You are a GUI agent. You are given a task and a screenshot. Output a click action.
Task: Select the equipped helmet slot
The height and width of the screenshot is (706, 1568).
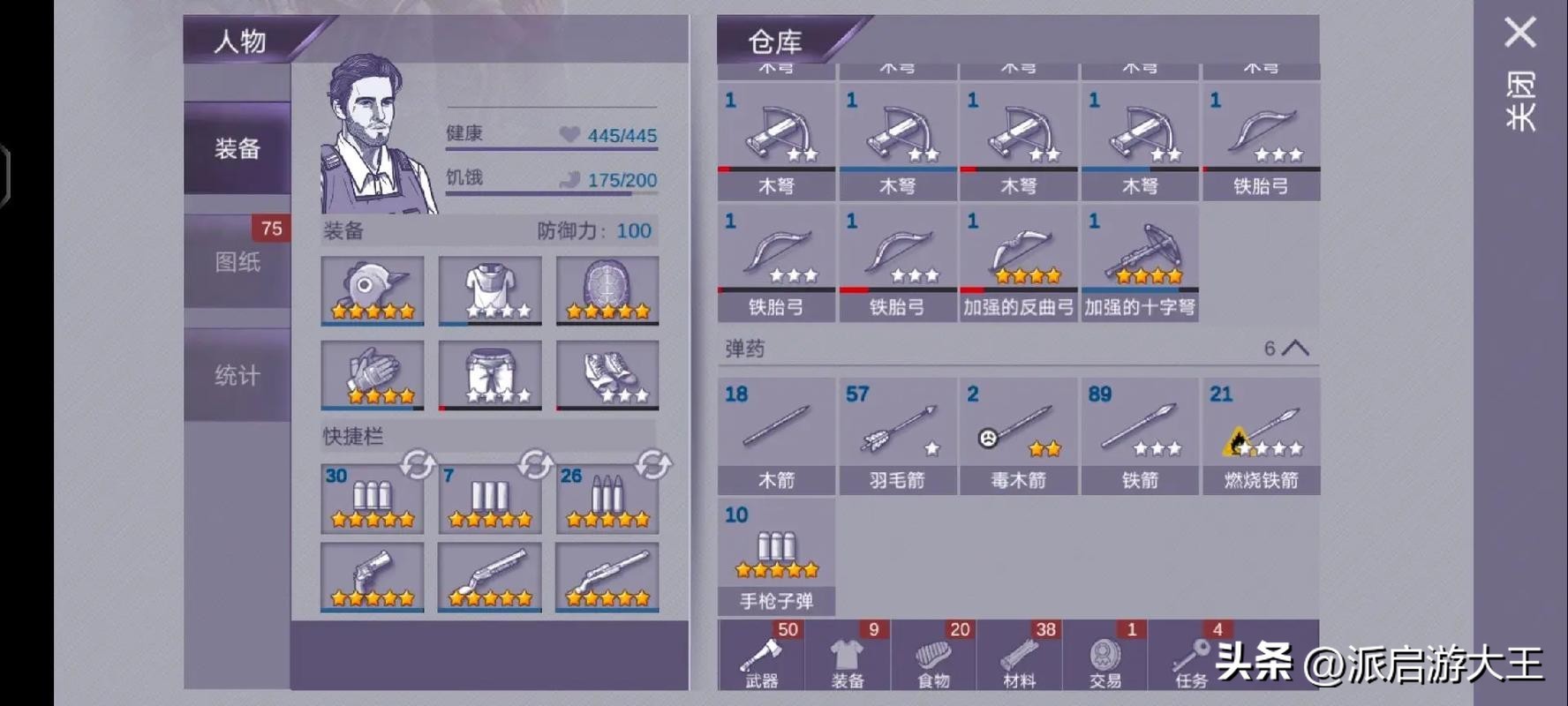(x=372, y=291)
